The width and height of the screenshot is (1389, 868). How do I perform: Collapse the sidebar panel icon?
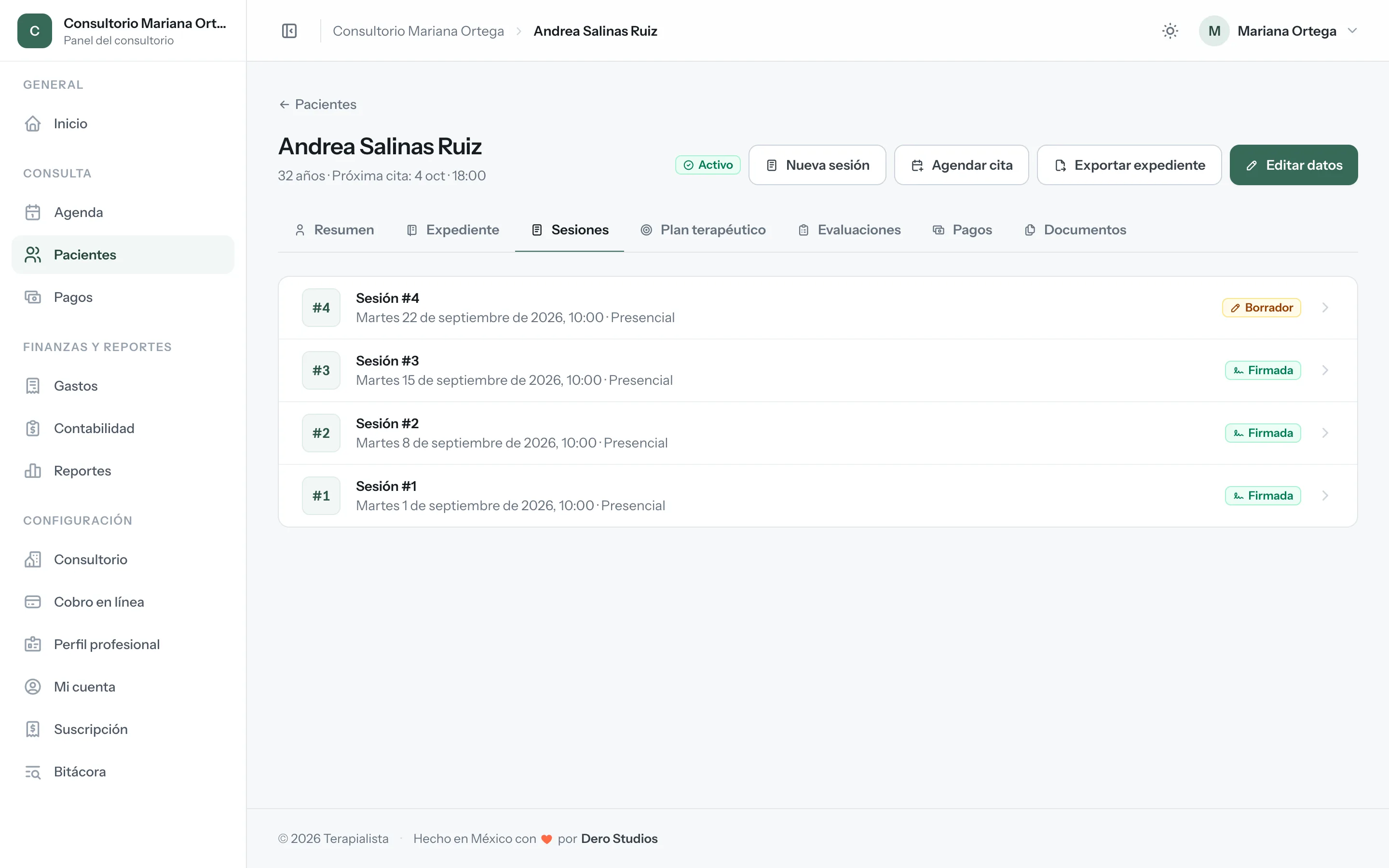point(289,31)
